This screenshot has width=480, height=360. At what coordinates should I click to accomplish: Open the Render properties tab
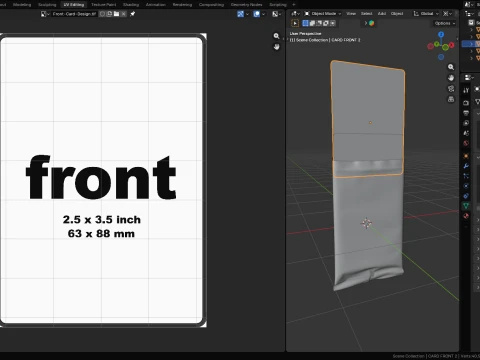point(466,103)
